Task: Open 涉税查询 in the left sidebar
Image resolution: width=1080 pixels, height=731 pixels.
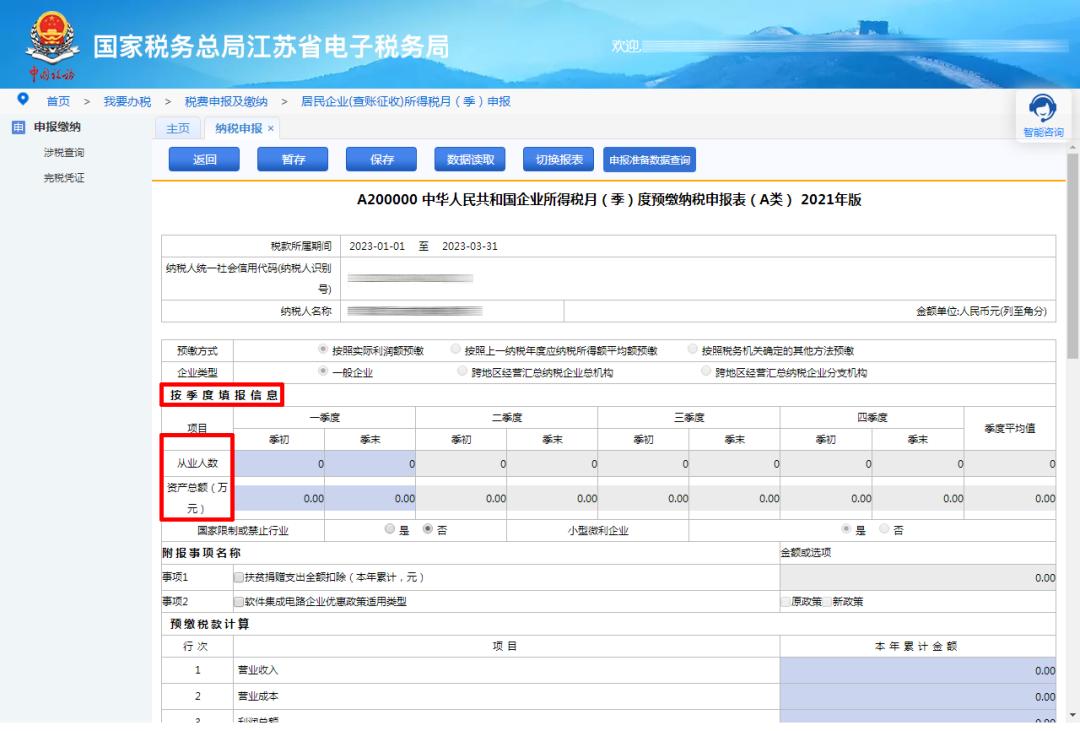Action: [64, 153]
